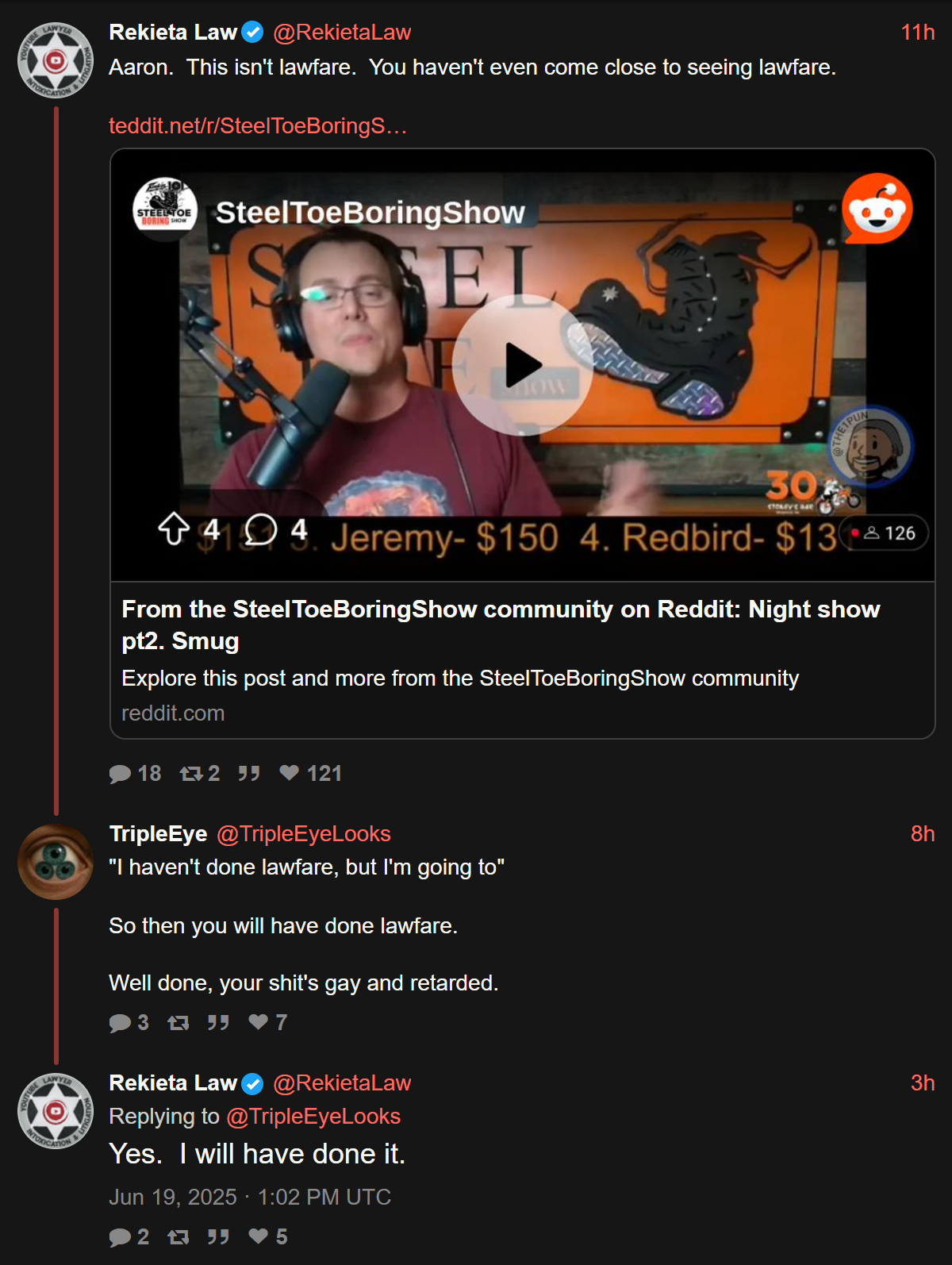Click the quote icon on the last tweet
Viewport: 952px width, 1265px height.
(218, 1237)
